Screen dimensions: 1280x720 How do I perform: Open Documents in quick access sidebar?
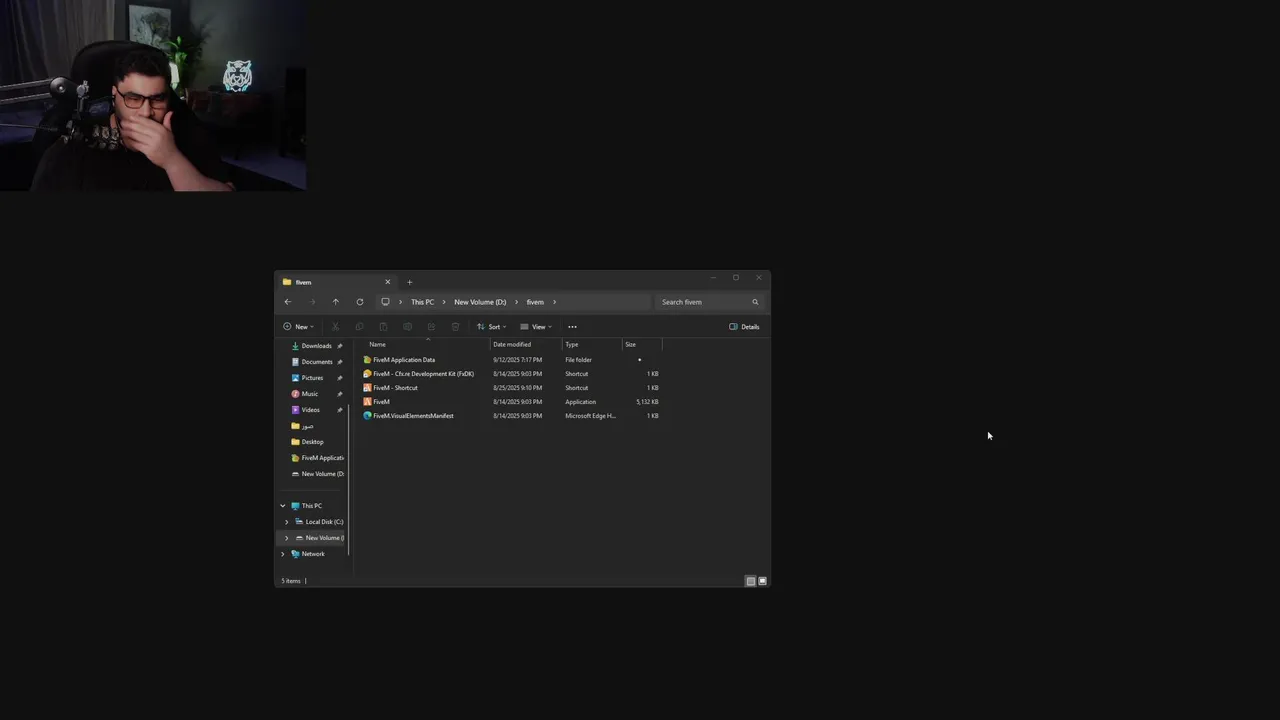[x=317, y=362]
